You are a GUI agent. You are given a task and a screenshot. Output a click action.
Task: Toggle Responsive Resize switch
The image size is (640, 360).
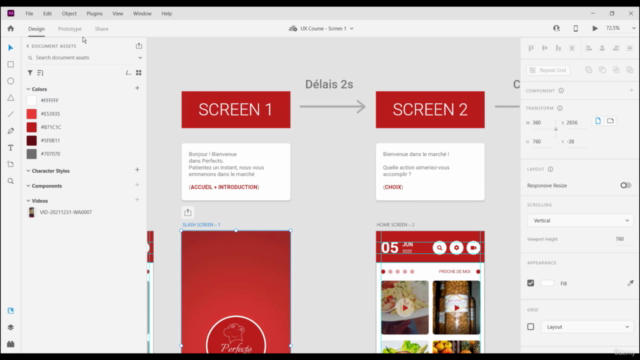tap(625, 185)
